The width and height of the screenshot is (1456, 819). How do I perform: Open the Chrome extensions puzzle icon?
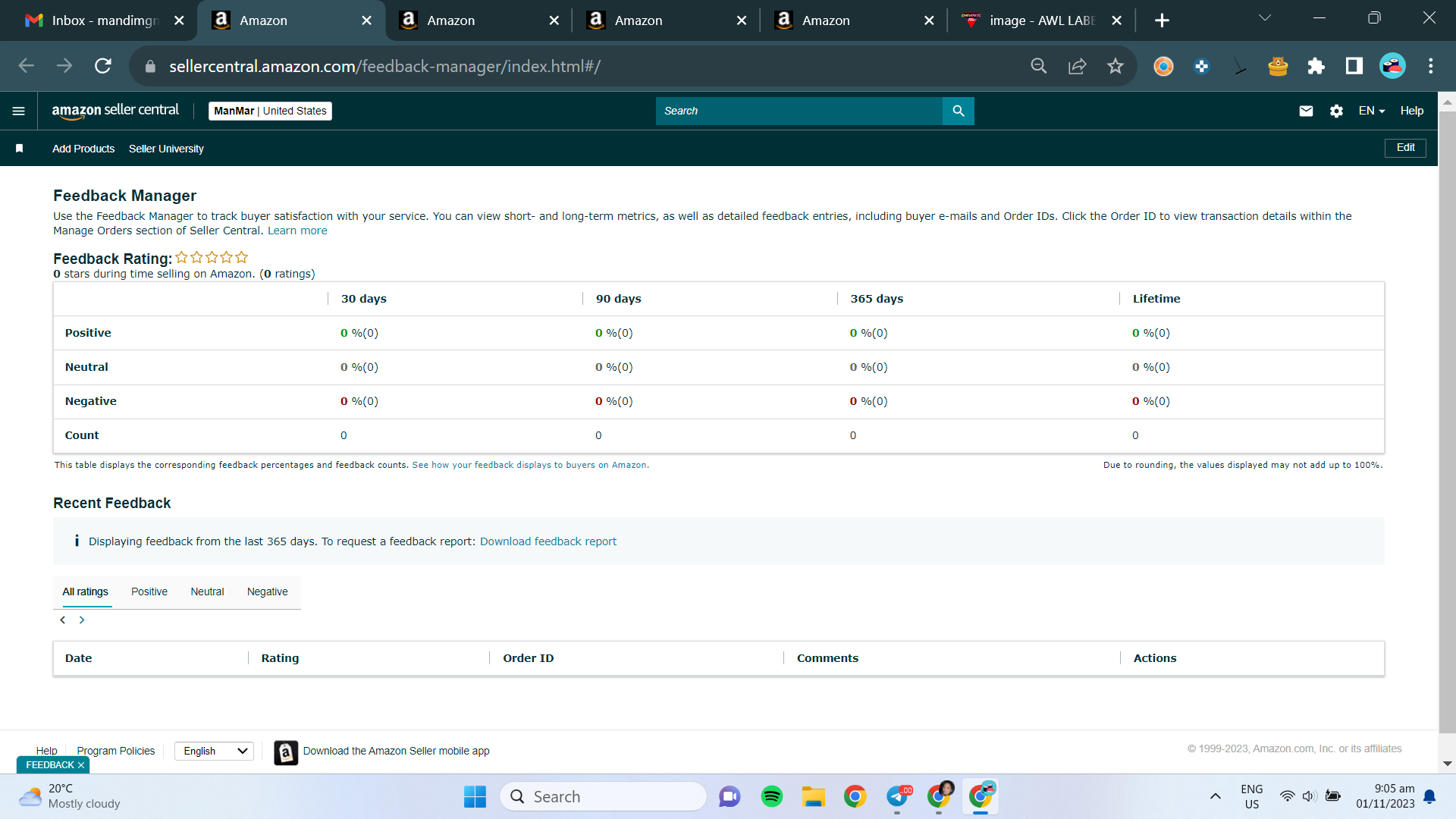coord(1316,66)
